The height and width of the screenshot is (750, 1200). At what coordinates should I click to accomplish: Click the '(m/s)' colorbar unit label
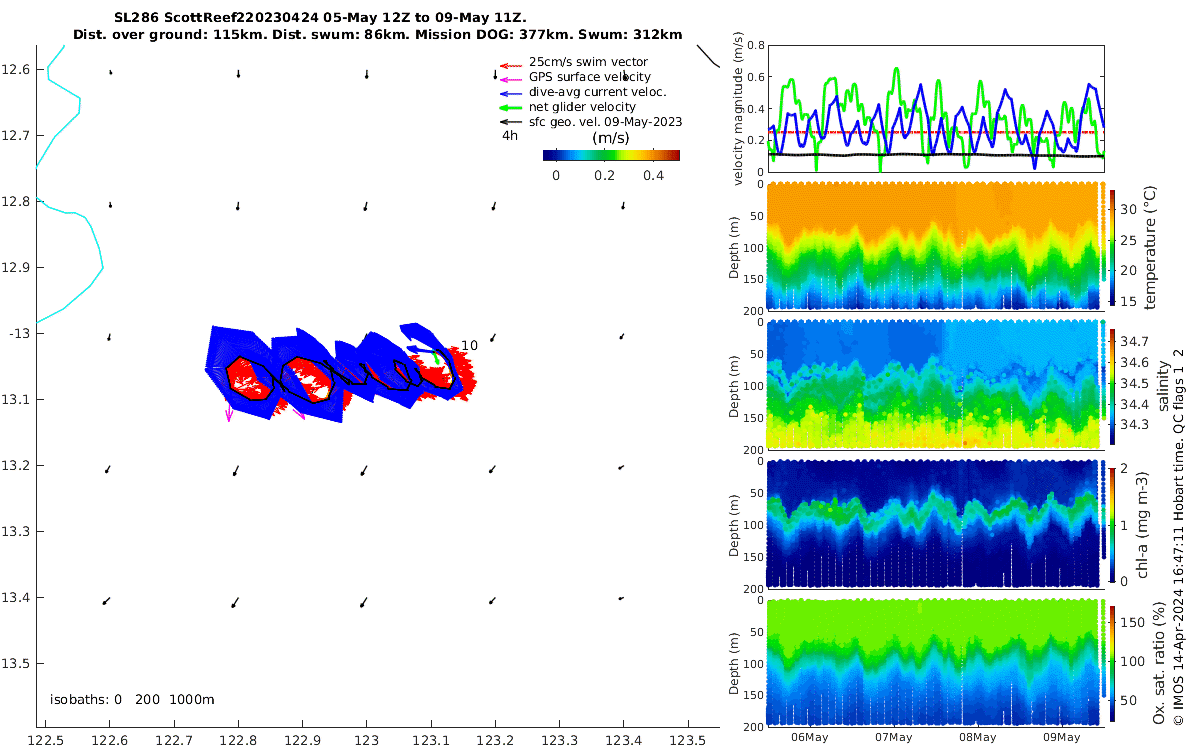610,138
